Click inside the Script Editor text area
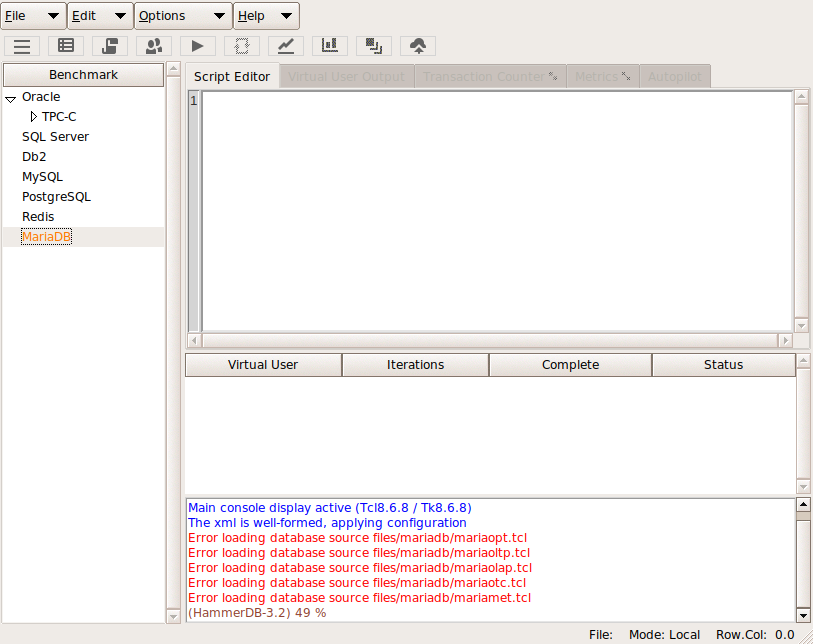The image size is (813, 644). pos(497,211)
